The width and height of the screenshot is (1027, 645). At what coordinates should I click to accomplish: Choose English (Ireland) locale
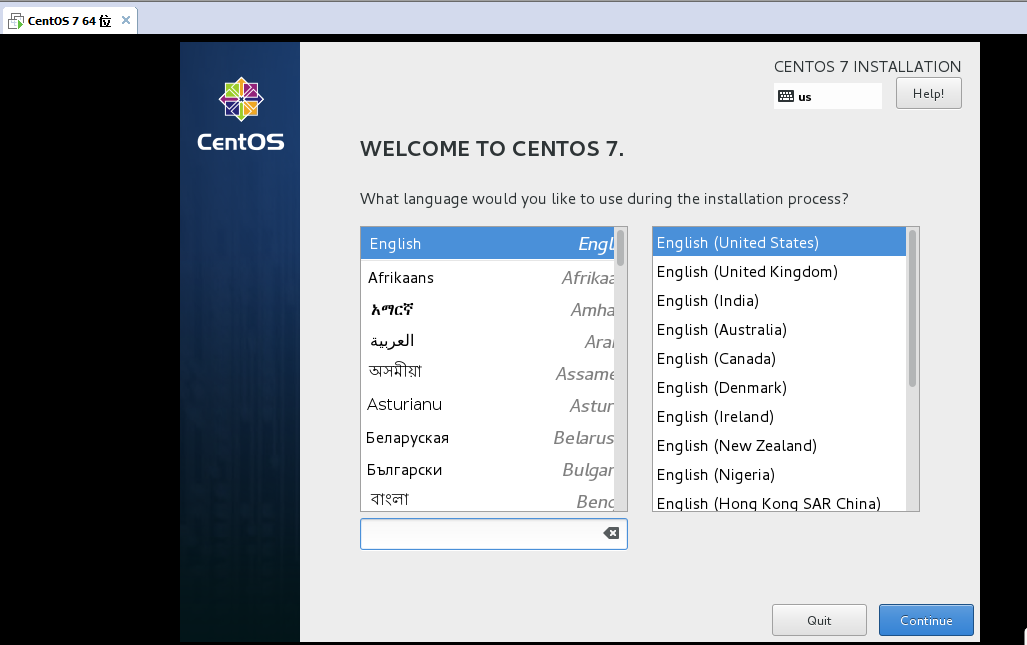point(779,416)
